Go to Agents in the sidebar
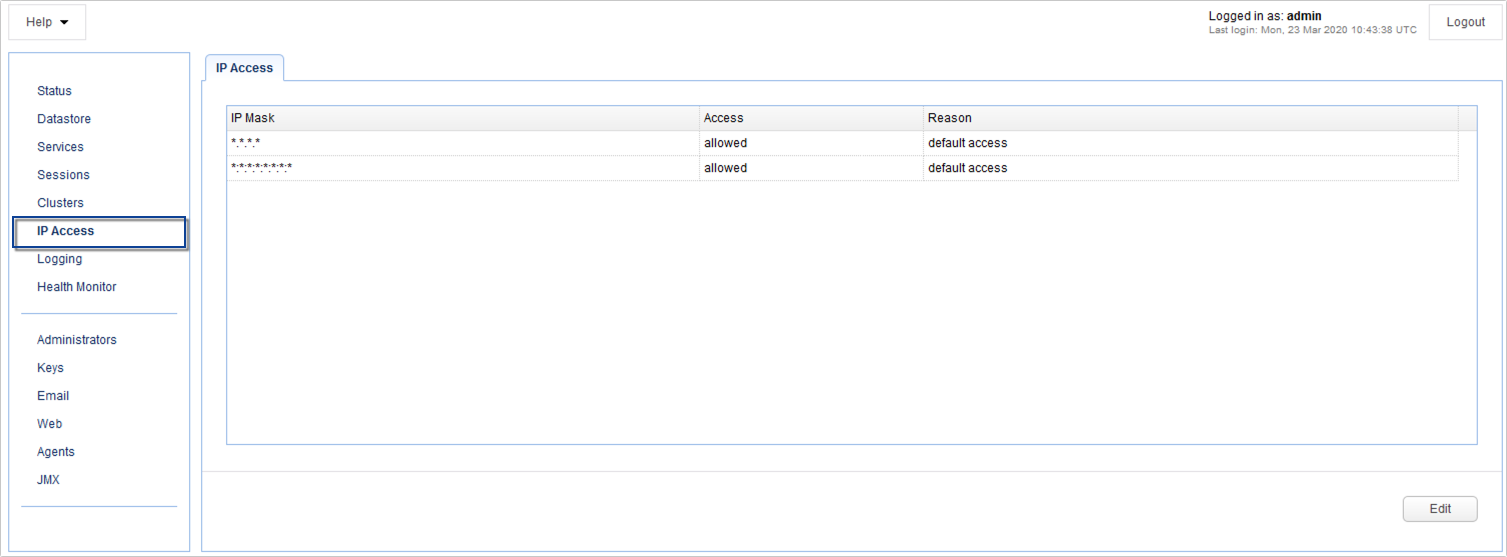This screenshot has height=557, width=1507. 56,452
